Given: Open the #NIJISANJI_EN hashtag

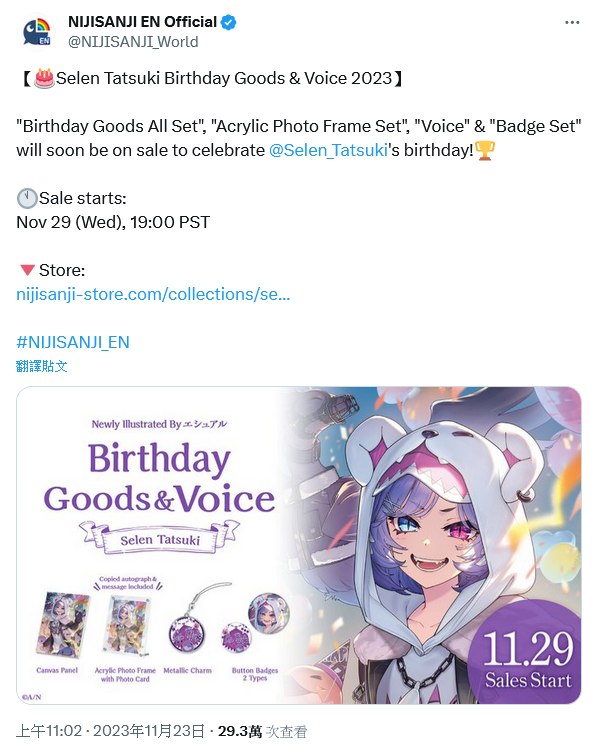Looking at the screenshot, I should point(73,342).
